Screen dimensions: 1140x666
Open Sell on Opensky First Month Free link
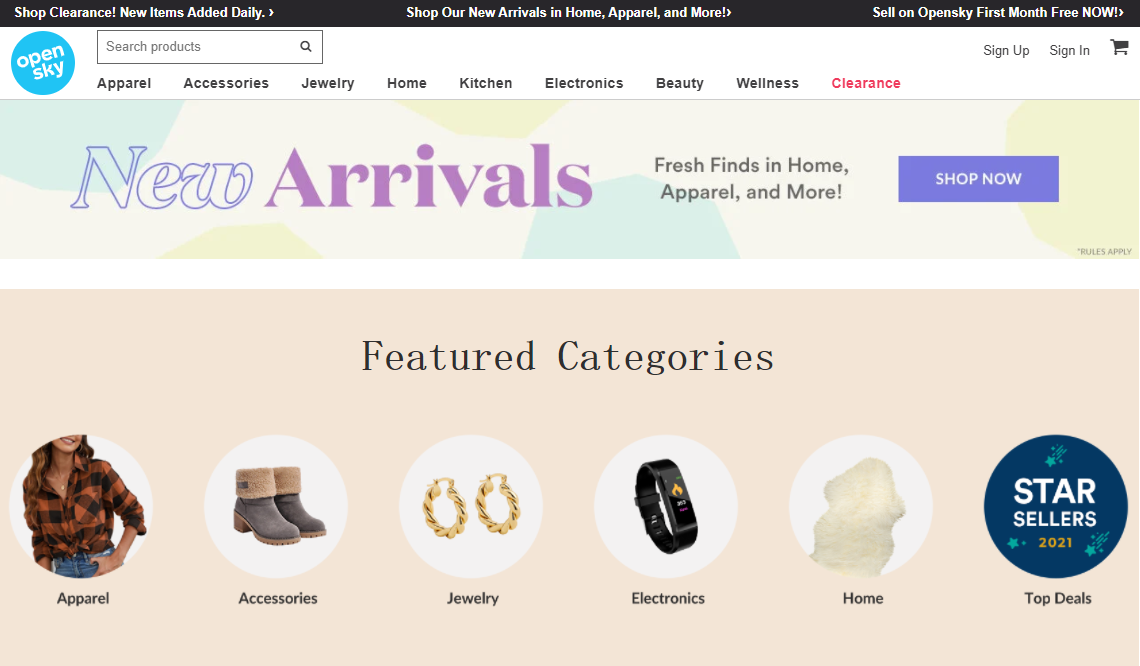[998, 12]
